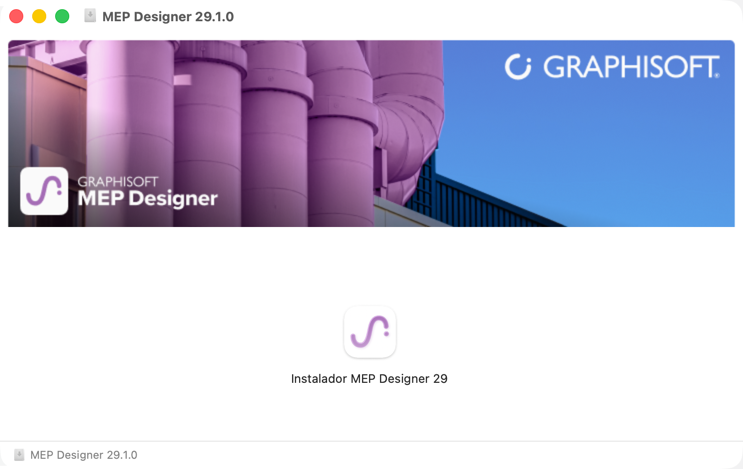Viewport: 743px width, 469px height.
Task: Click 'MEP Designer 29.1.0' in the path bar
Action: click(84, 455)
